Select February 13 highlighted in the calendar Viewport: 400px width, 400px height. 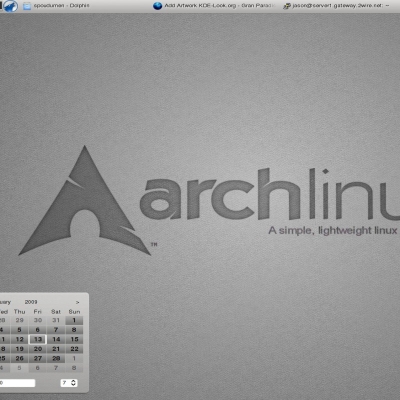tap(38, 339)
